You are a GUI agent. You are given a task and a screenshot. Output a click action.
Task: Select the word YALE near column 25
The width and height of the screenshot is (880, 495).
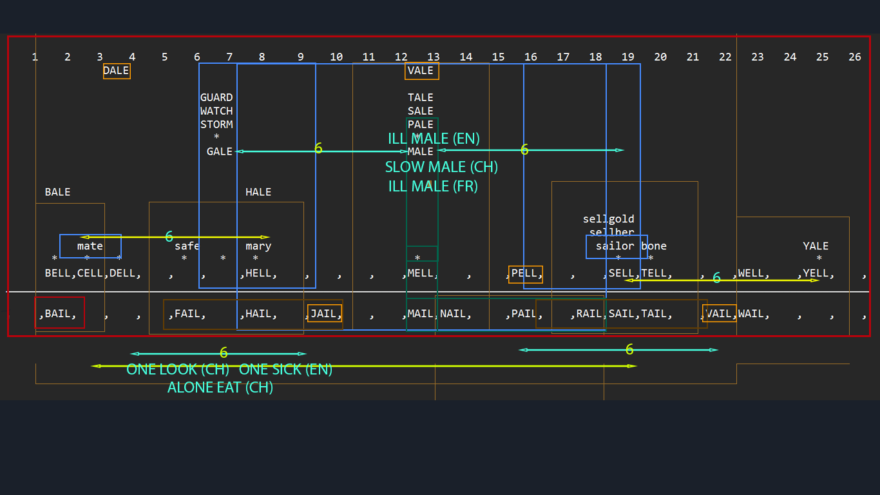point(816,246)
